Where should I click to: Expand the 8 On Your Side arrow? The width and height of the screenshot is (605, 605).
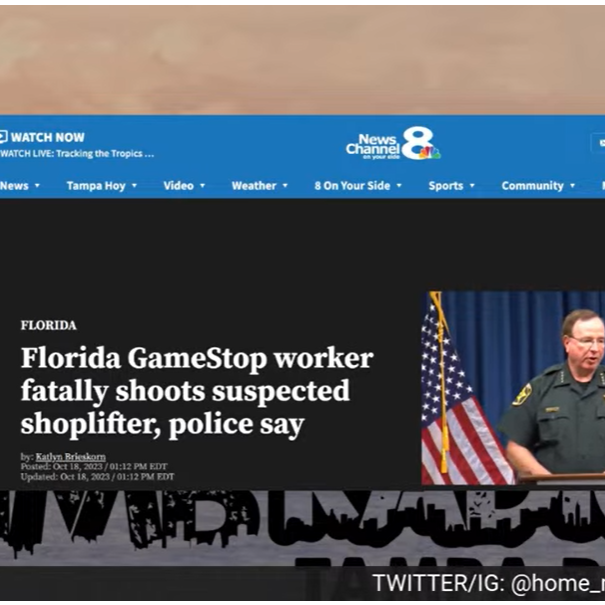(x=399, y=186)
